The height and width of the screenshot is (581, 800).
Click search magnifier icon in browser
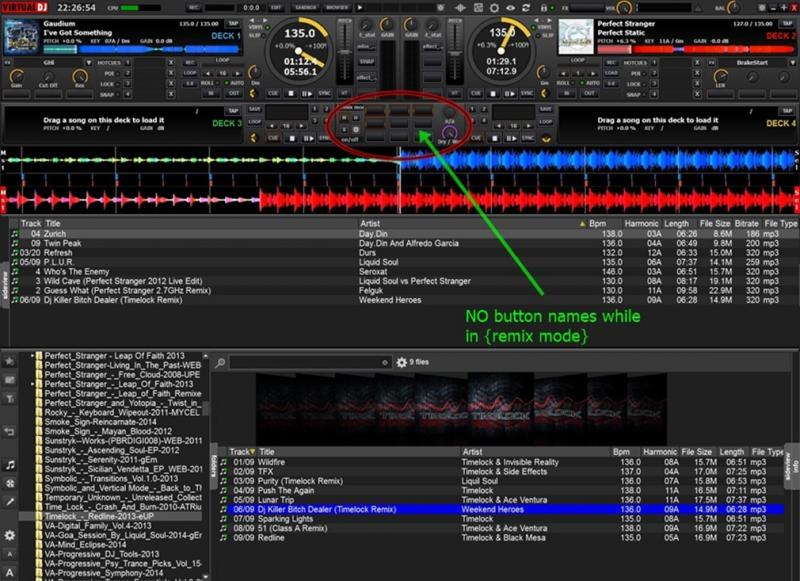pos(220,363)
